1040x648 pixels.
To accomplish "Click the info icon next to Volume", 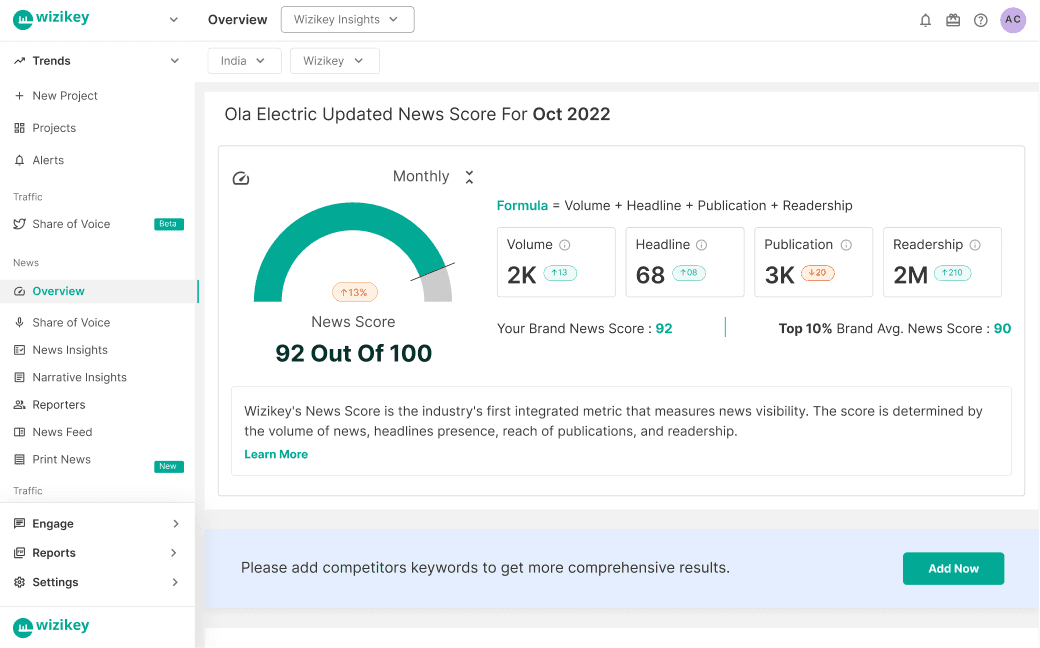I will click(565, 245).
